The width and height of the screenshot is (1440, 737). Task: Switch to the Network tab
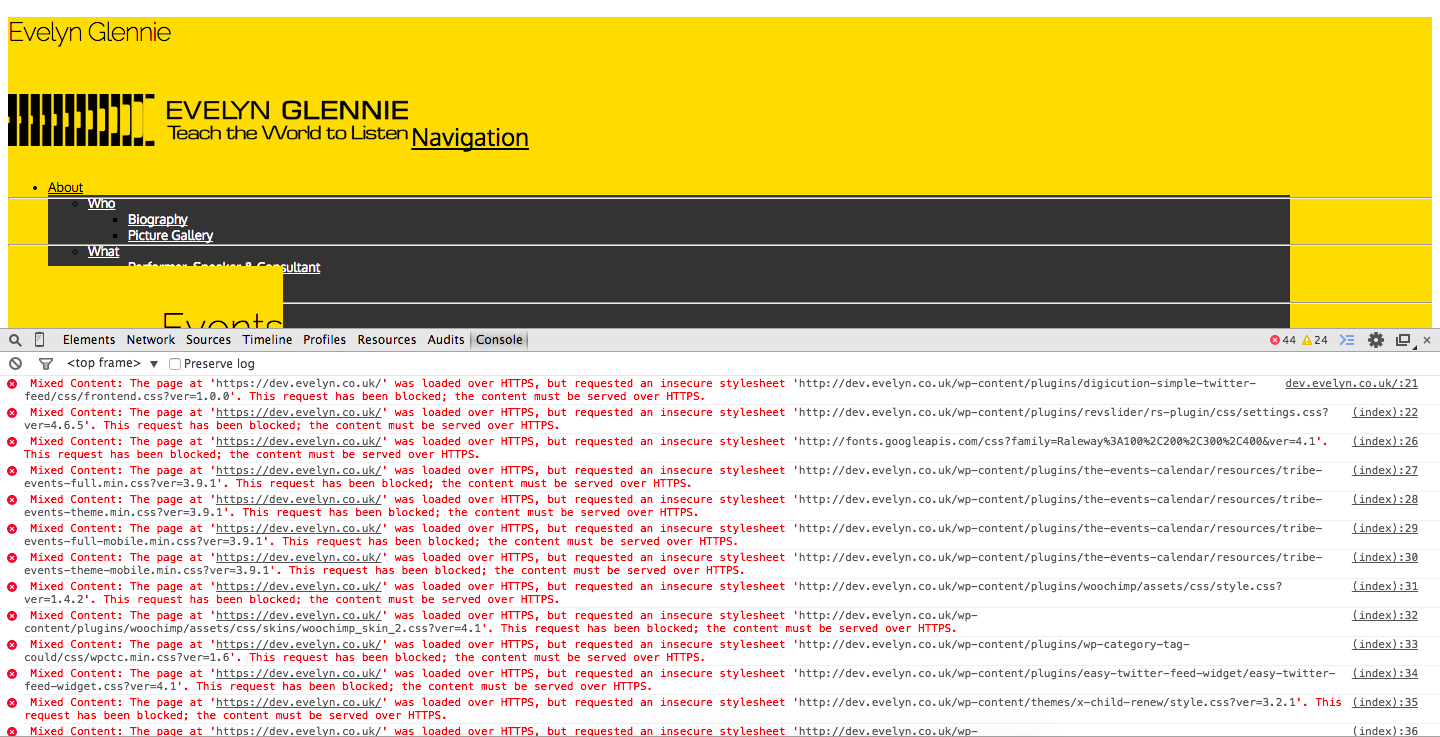[x=151, y=340]
